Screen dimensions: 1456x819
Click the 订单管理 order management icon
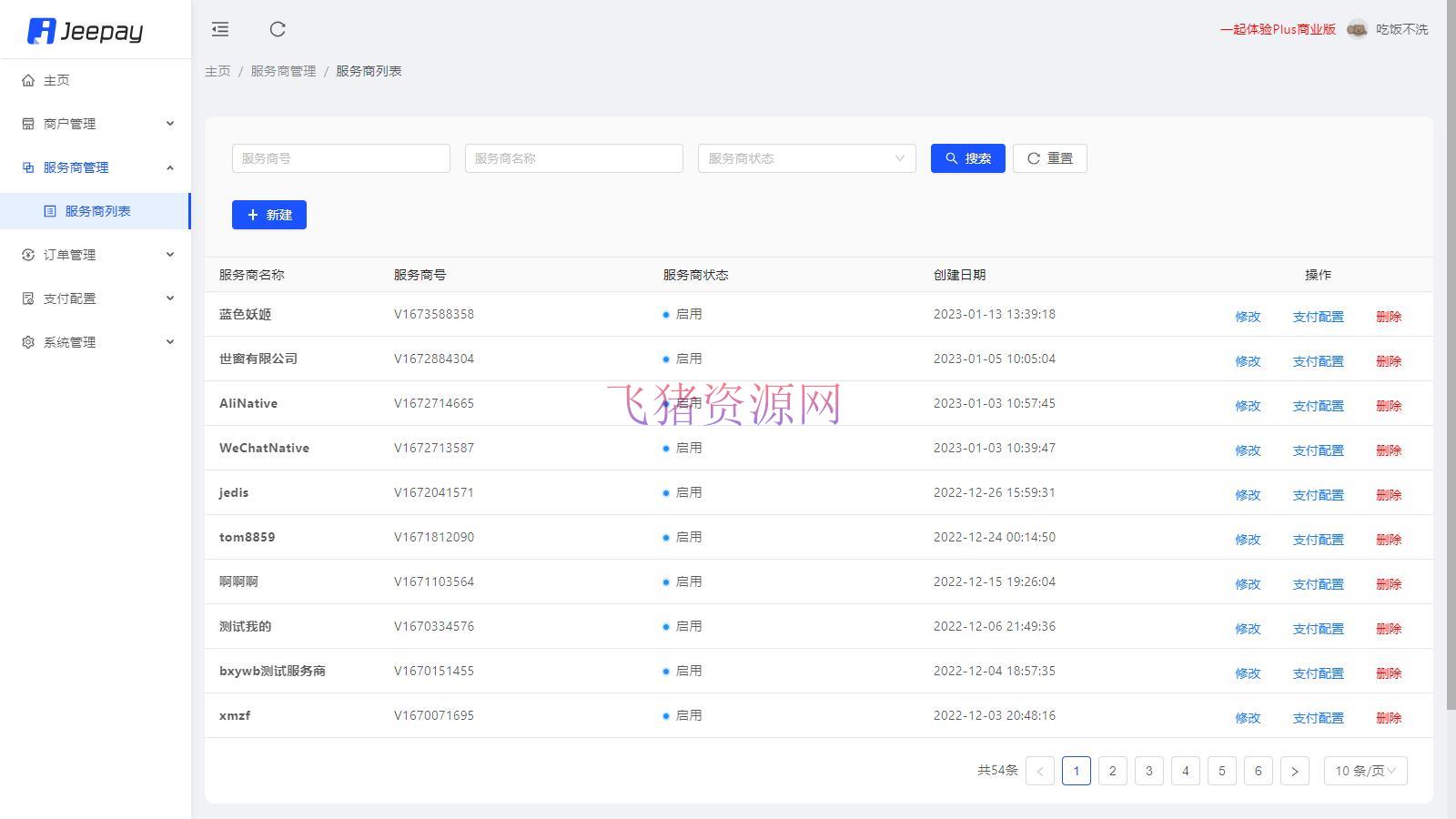[x=27, y=254]
